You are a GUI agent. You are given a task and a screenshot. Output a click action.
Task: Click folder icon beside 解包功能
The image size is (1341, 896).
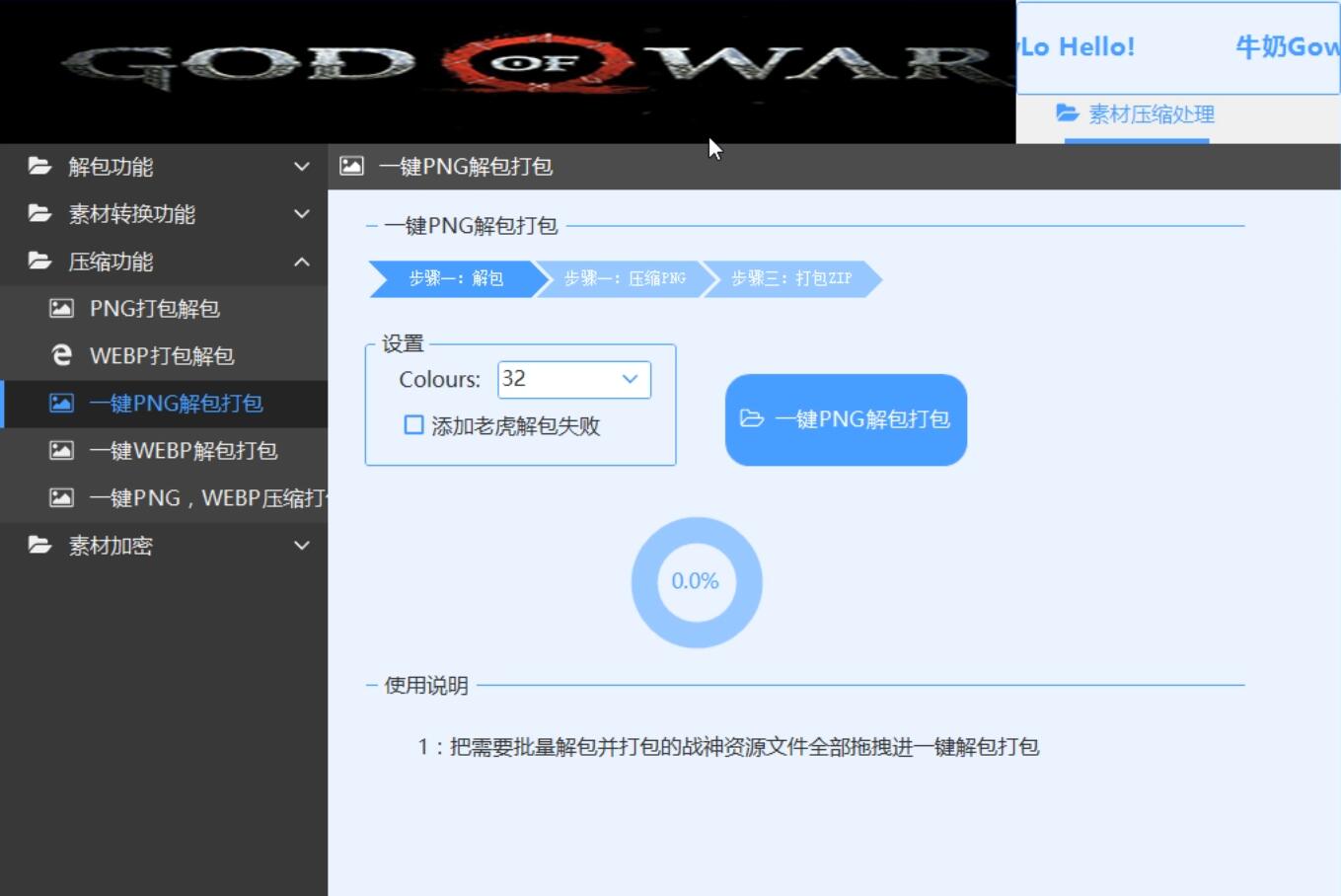click(39, 166)
